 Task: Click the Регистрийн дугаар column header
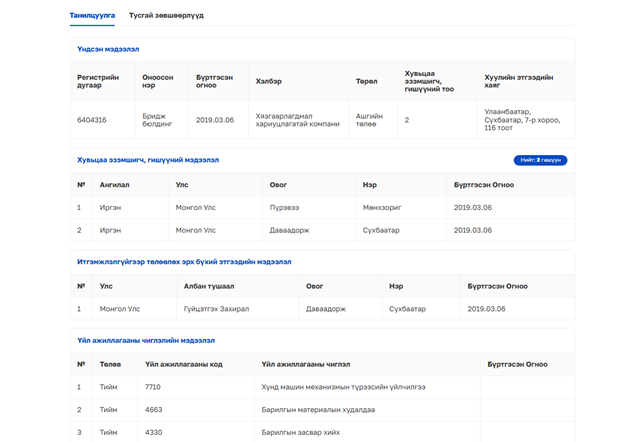[x=98, y=81]
